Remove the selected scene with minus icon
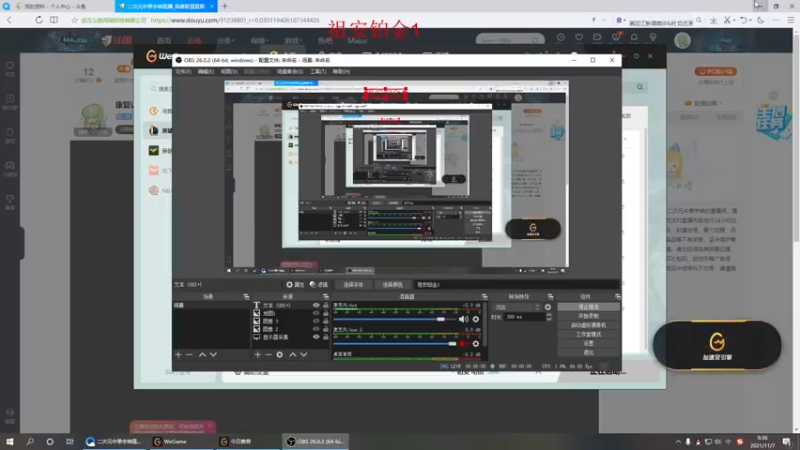 pos(189,354)
